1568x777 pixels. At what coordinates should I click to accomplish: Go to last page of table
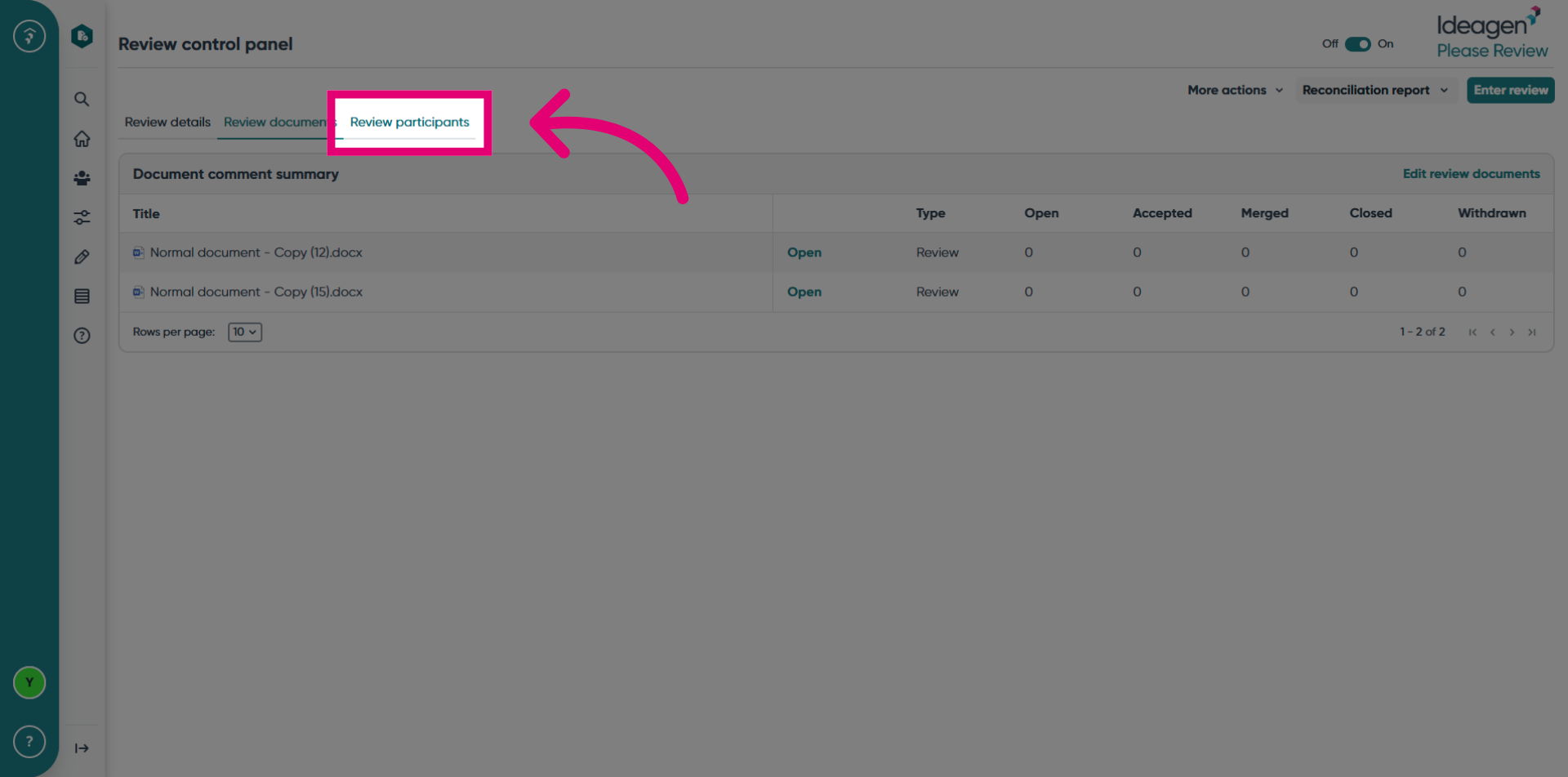[1532, 332]
